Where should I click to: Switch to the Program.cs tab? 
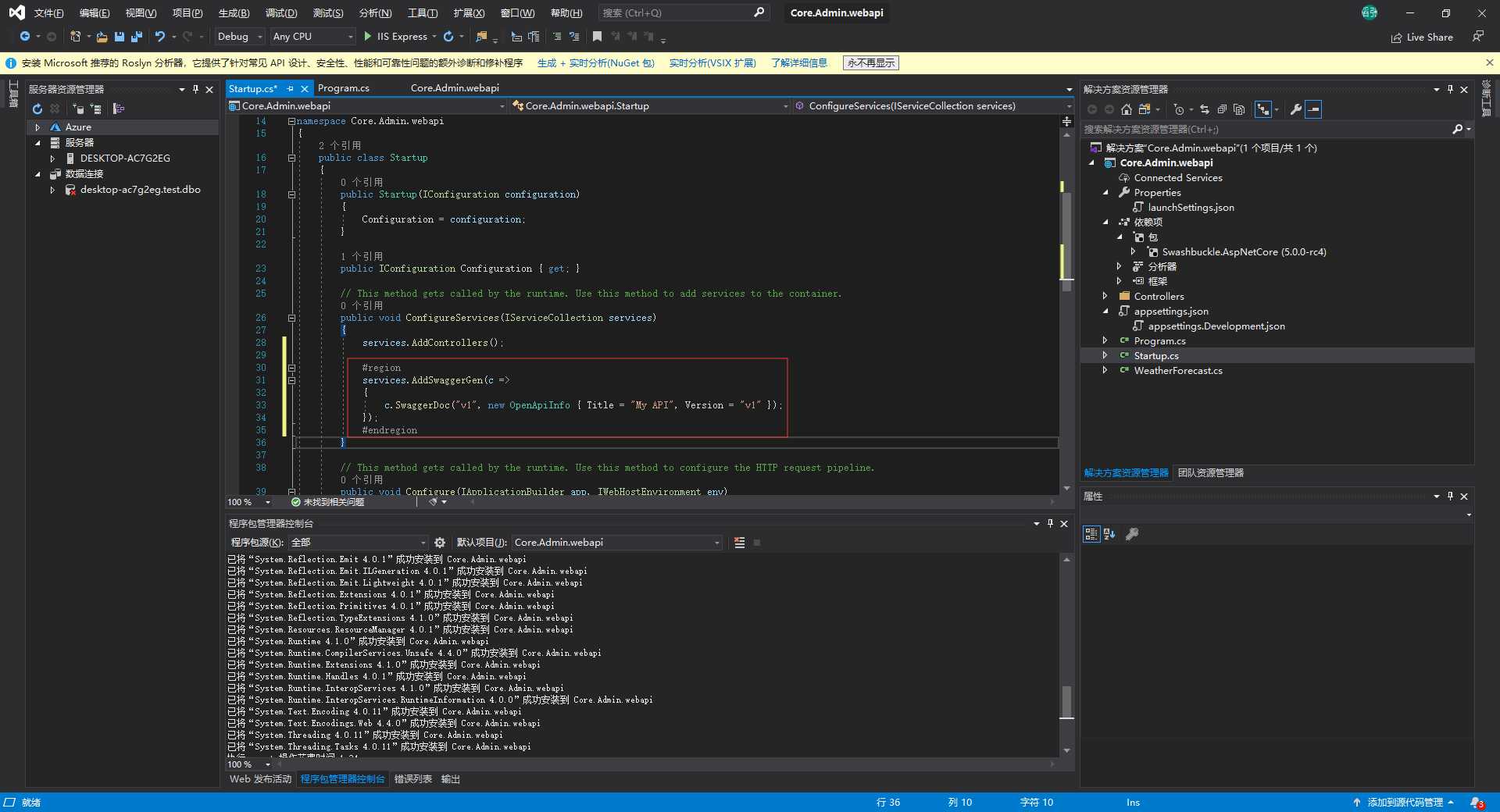click(344, 88)
